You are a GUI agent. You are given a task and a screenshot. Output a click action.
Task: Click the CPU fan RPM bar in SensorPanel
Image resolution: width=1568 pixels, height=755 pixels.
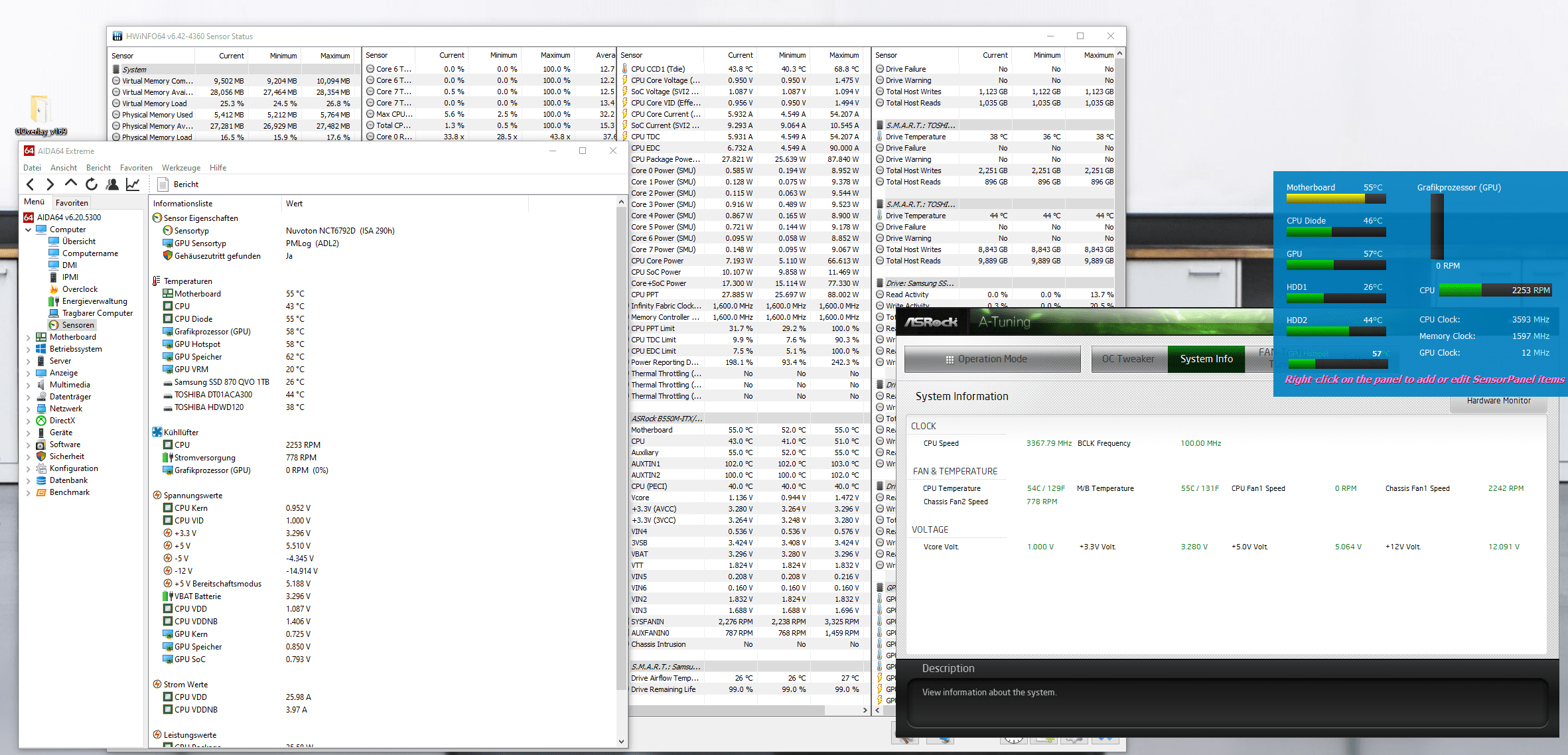(x=1496, y=291)
